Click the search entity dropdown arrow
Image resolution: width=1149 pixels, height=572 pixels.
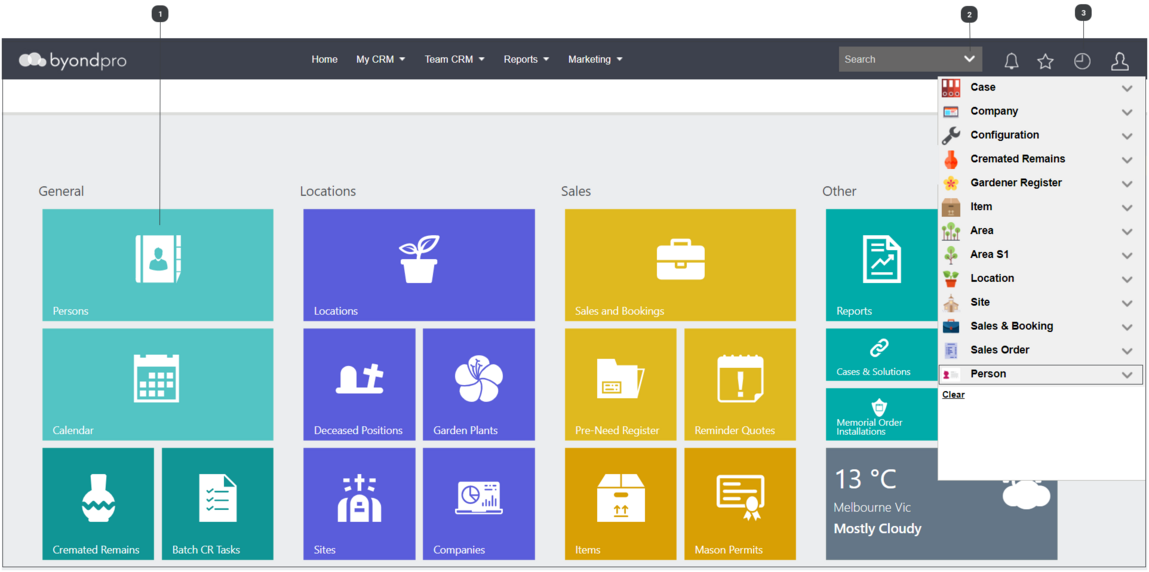969,59
